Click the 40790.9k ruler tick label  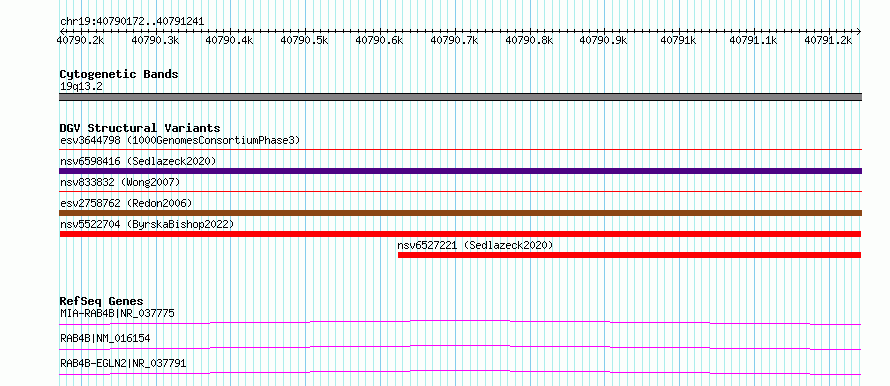[603, 40]
